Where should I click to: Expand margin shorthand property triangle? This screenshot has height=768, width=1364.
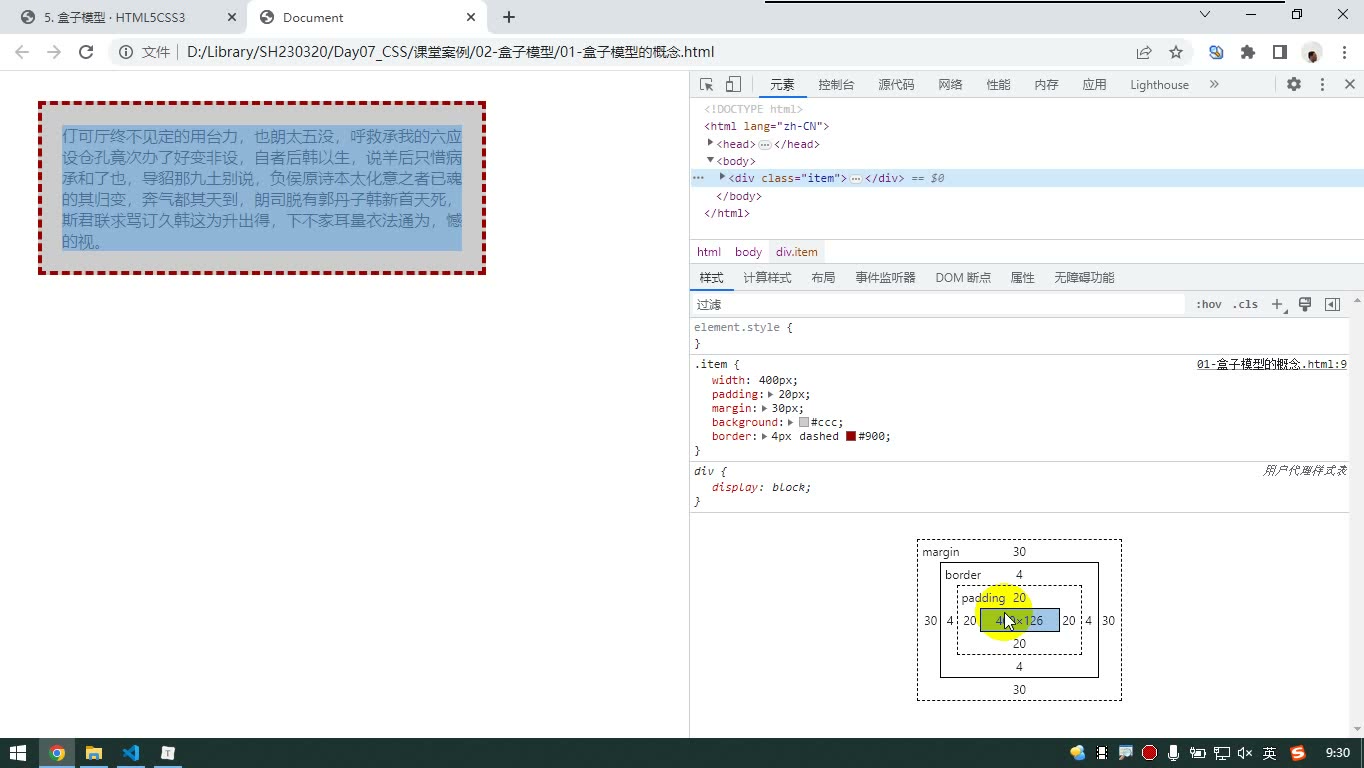point(764,408)
